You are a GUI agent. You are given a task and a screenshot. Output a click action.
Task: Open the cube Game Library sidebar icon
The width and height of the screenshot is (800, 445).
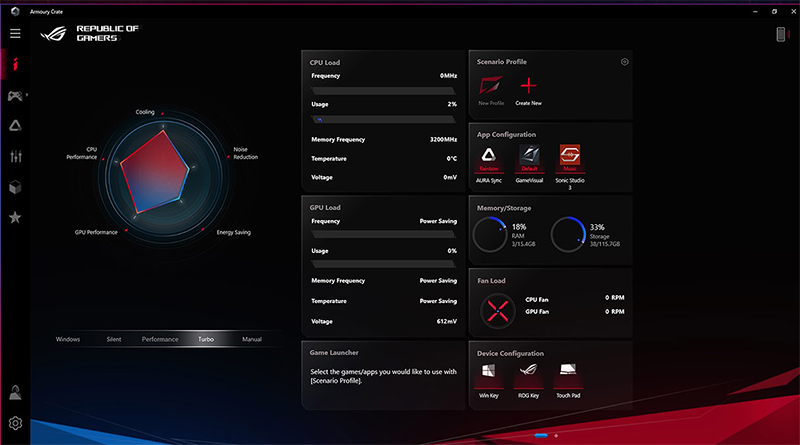(x=15, y=187)
